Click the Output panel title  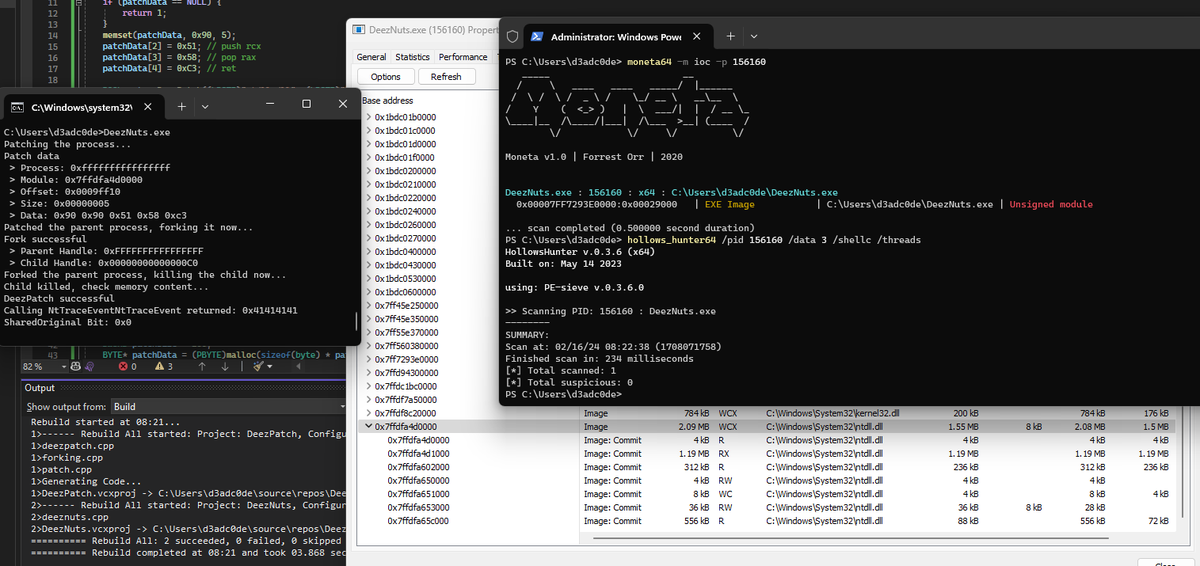(x=40, y=388)
